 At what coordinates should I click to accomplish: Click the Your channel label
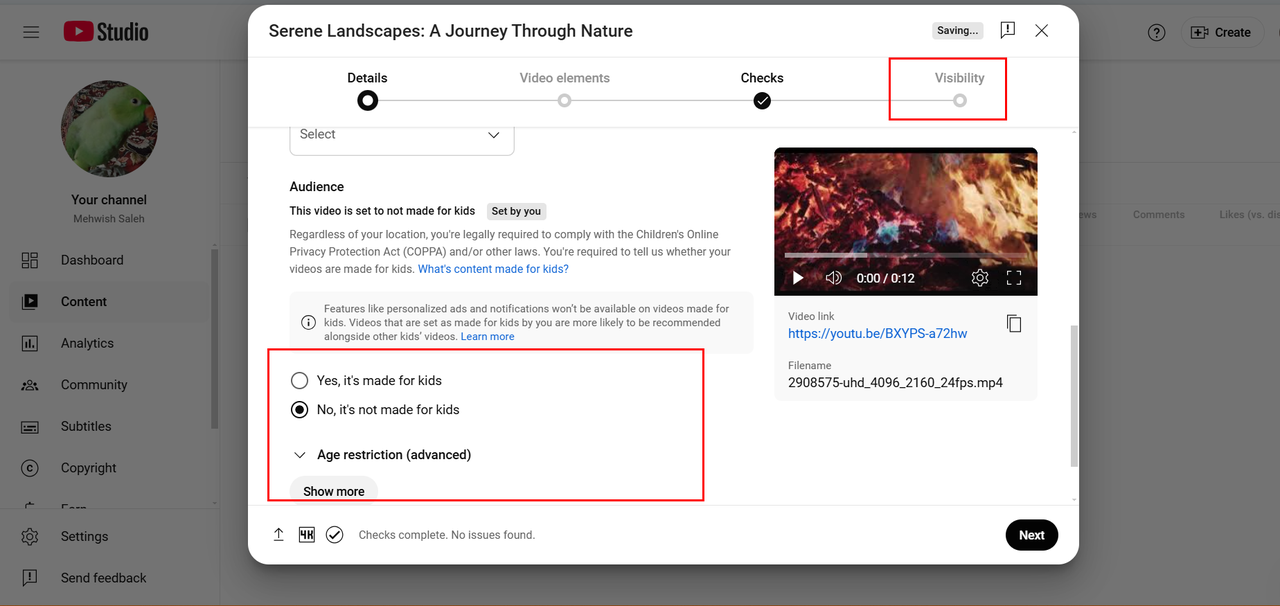point(109,200)
